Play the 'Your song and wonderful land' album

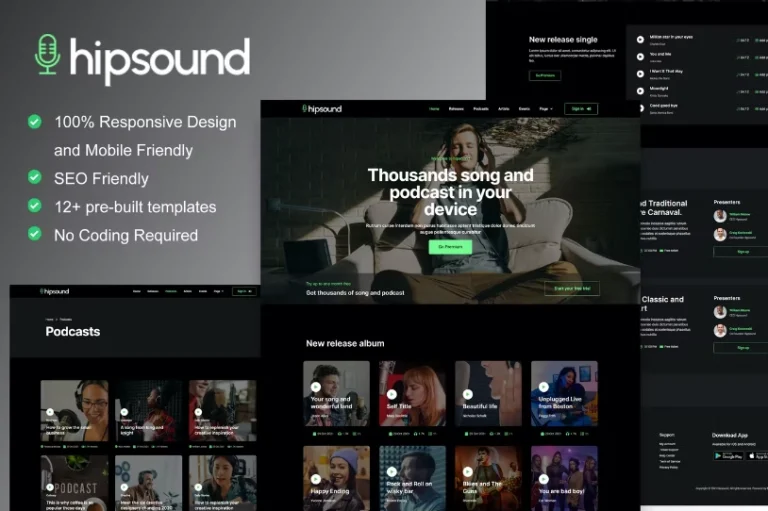[316, 386]
